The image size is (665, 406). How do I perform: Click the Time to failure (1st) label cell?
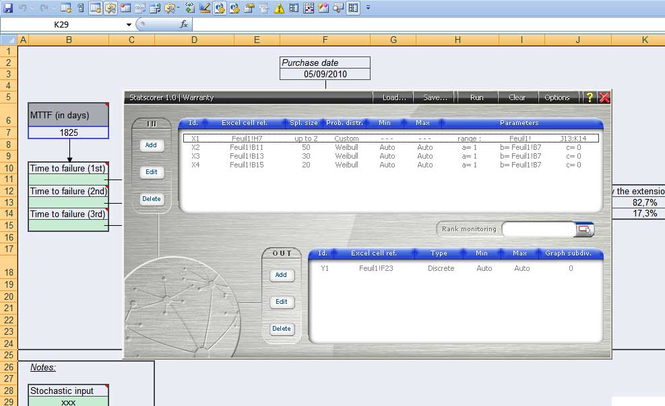coord(68,168)
